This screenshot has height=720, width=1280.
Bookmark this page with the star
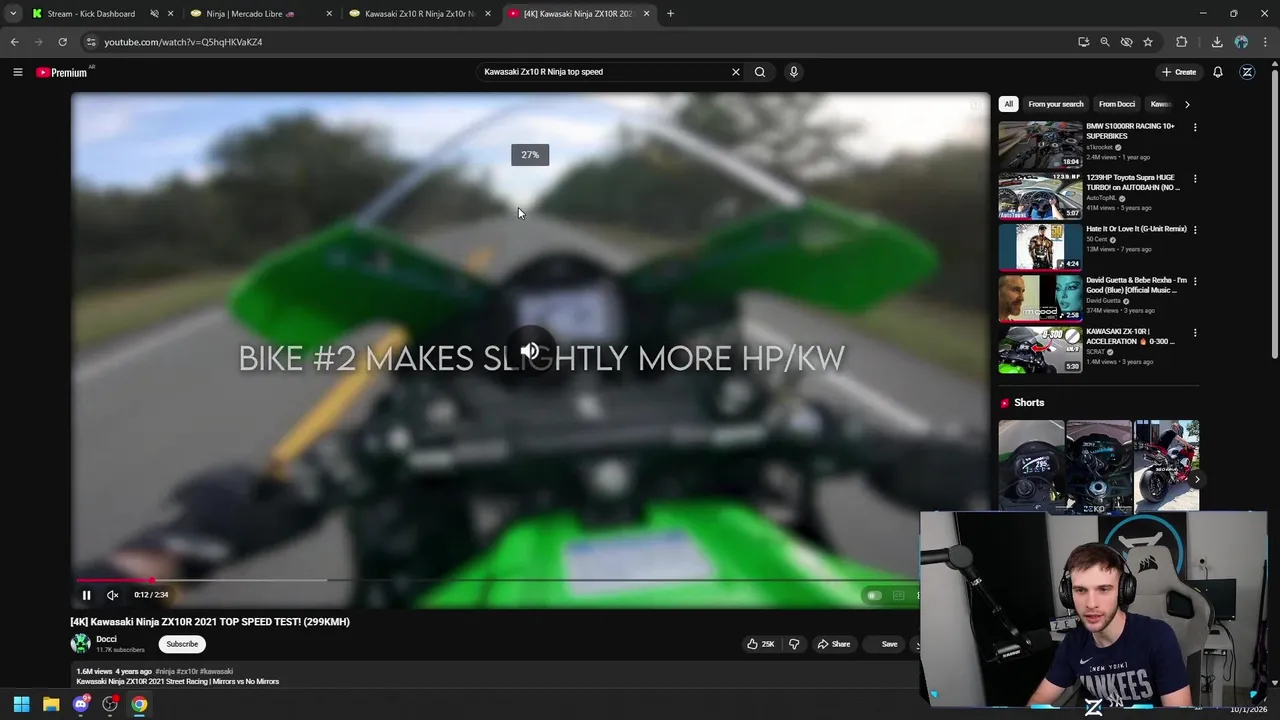point(1148,42)
